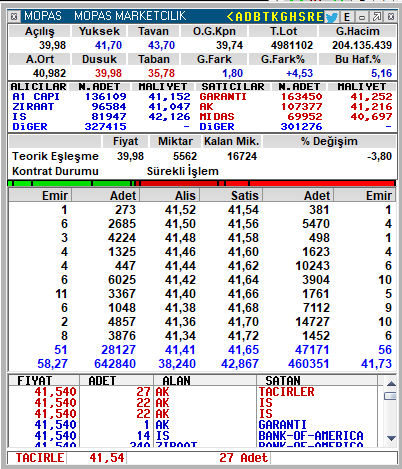Click total bid quantity 28127
This screenshot has width=402, height=469.
click(x=118, y=350)
